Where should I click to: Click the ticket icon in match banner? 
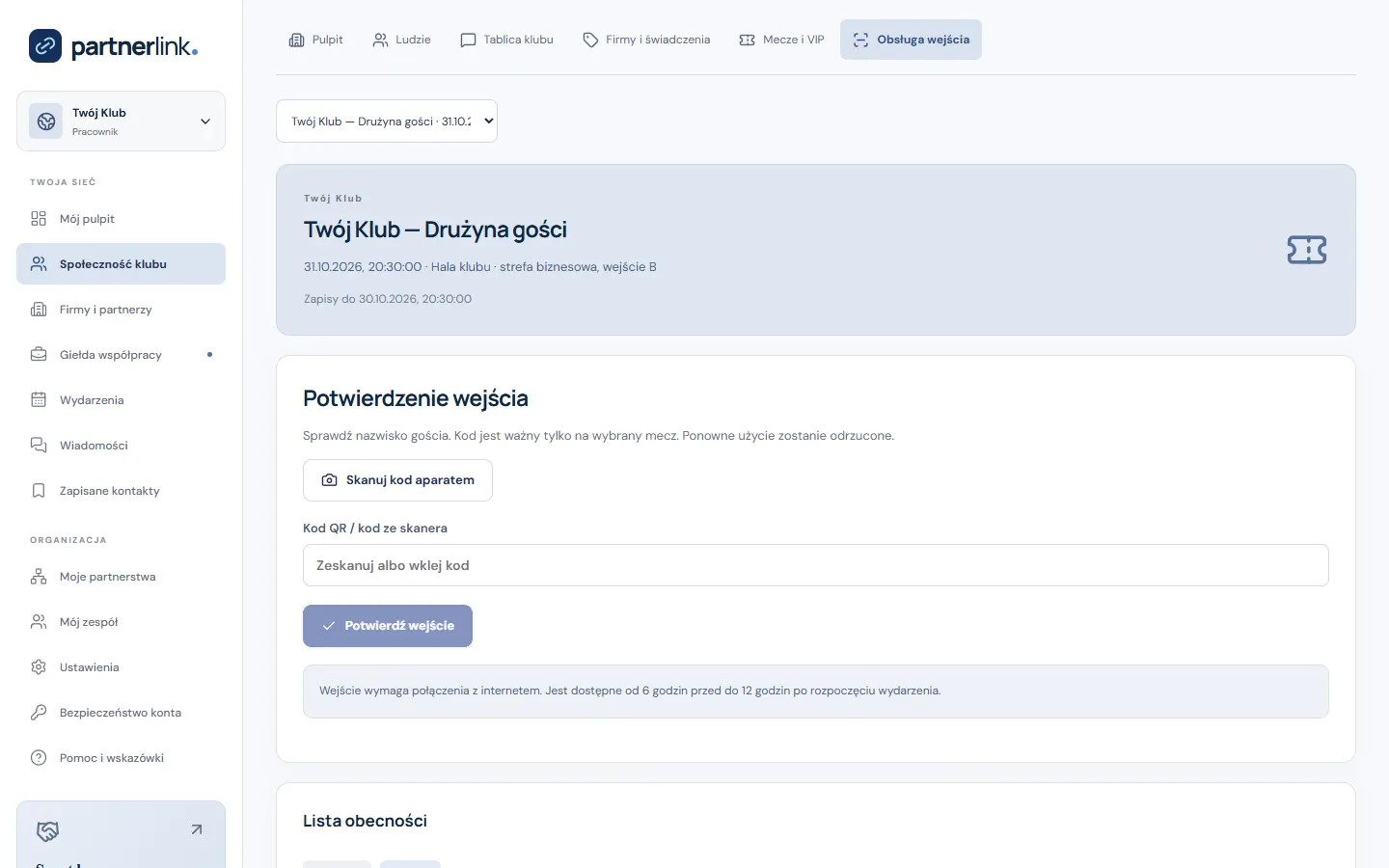click(x=1307, y=250)
